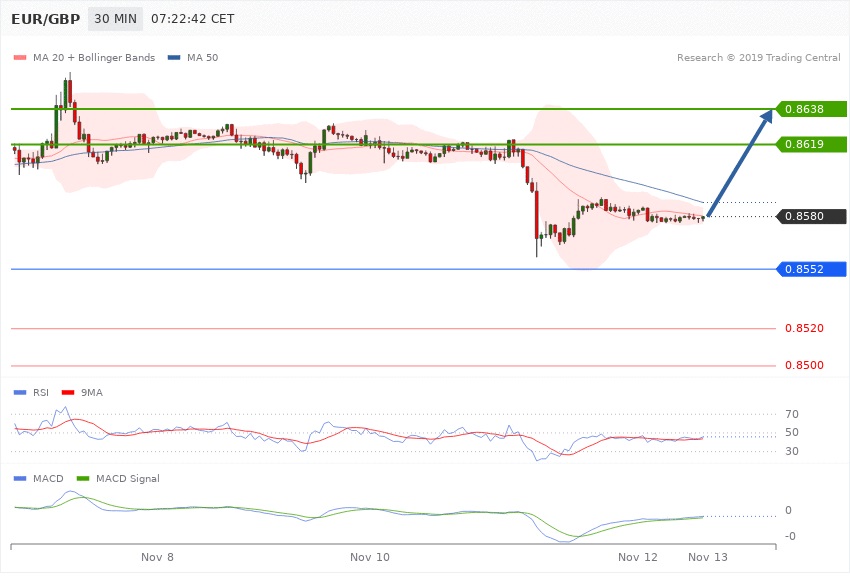Select the Nov 10 date label
Viewport: 850px width, 576px height.
[x=370, y=555]
